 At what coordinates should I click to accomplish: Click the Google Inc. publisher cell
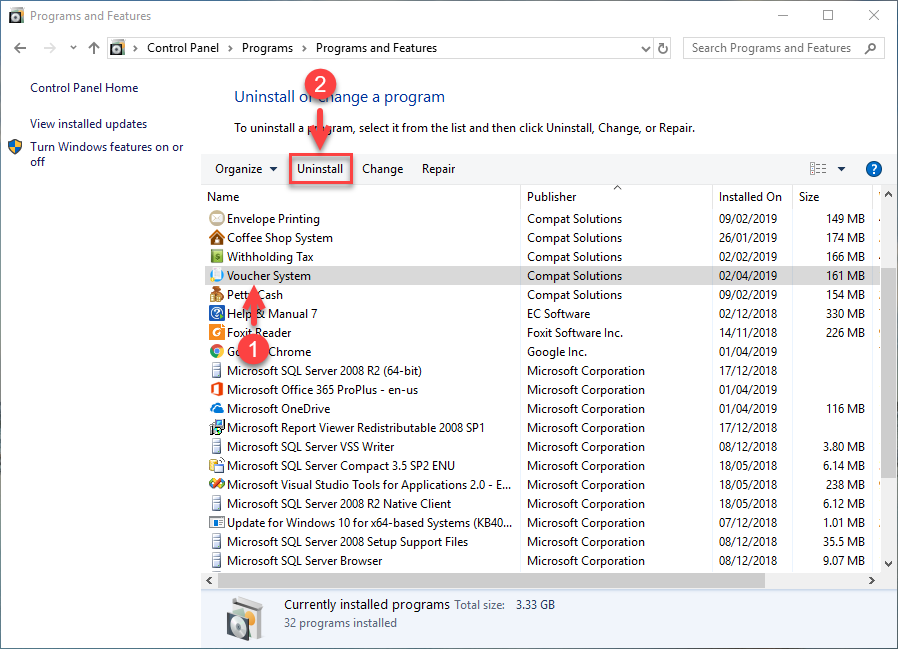tap(557, 351)
